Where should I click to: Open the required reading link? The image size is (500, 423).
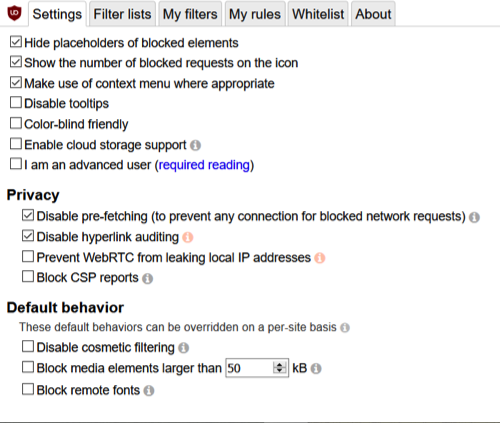(204, 165)
